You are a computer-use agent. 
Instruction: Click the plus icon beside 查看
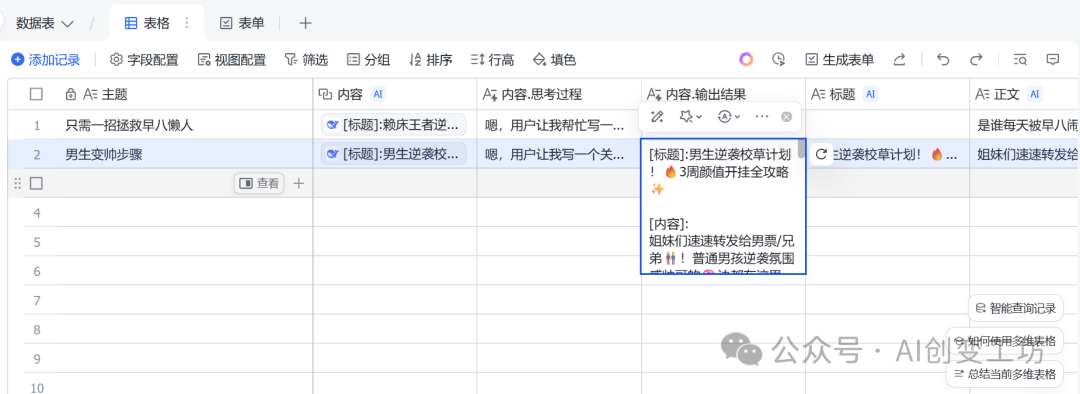point(298,183)
